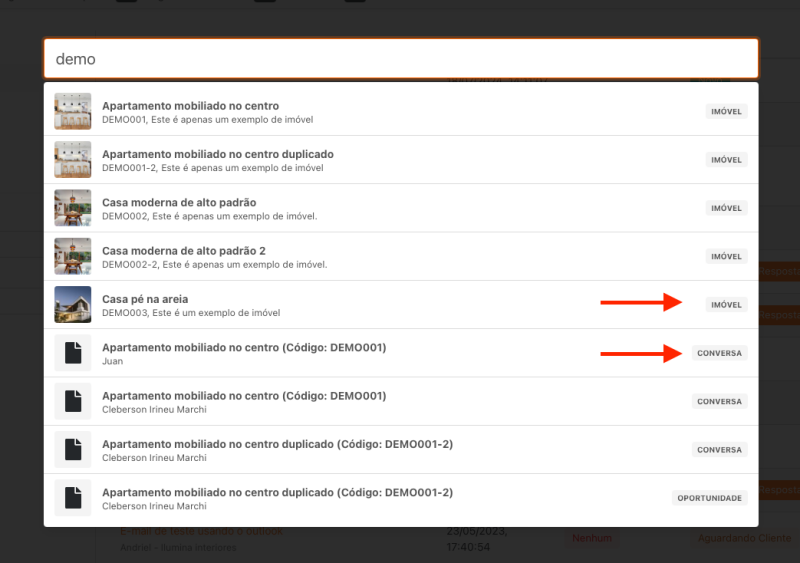Click document icon on DEMO001-2 conversa row

72,449
